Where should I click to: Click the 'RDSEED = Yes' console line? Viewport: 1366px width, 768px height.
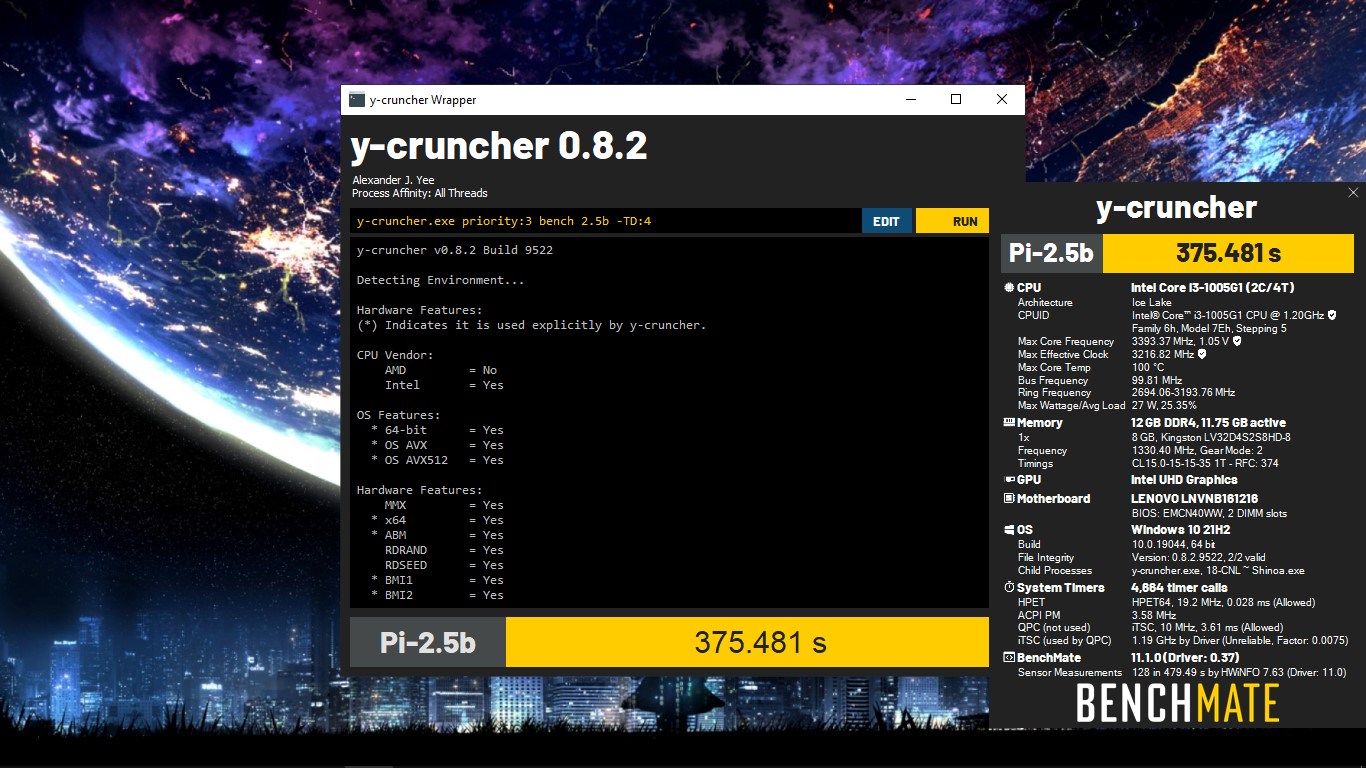(444, 565)
